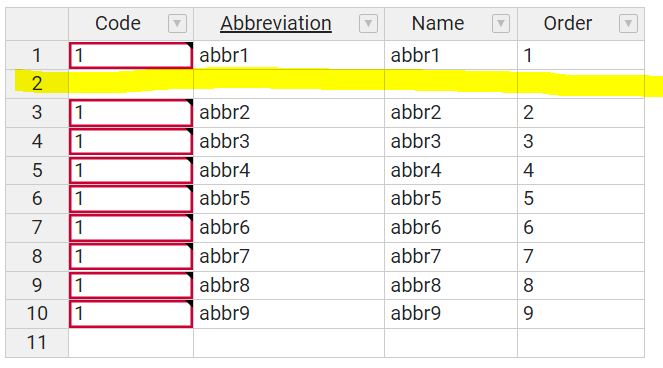Select the abbr2 Abbreviation cell

pyautogui.click(x=289, y=113)
